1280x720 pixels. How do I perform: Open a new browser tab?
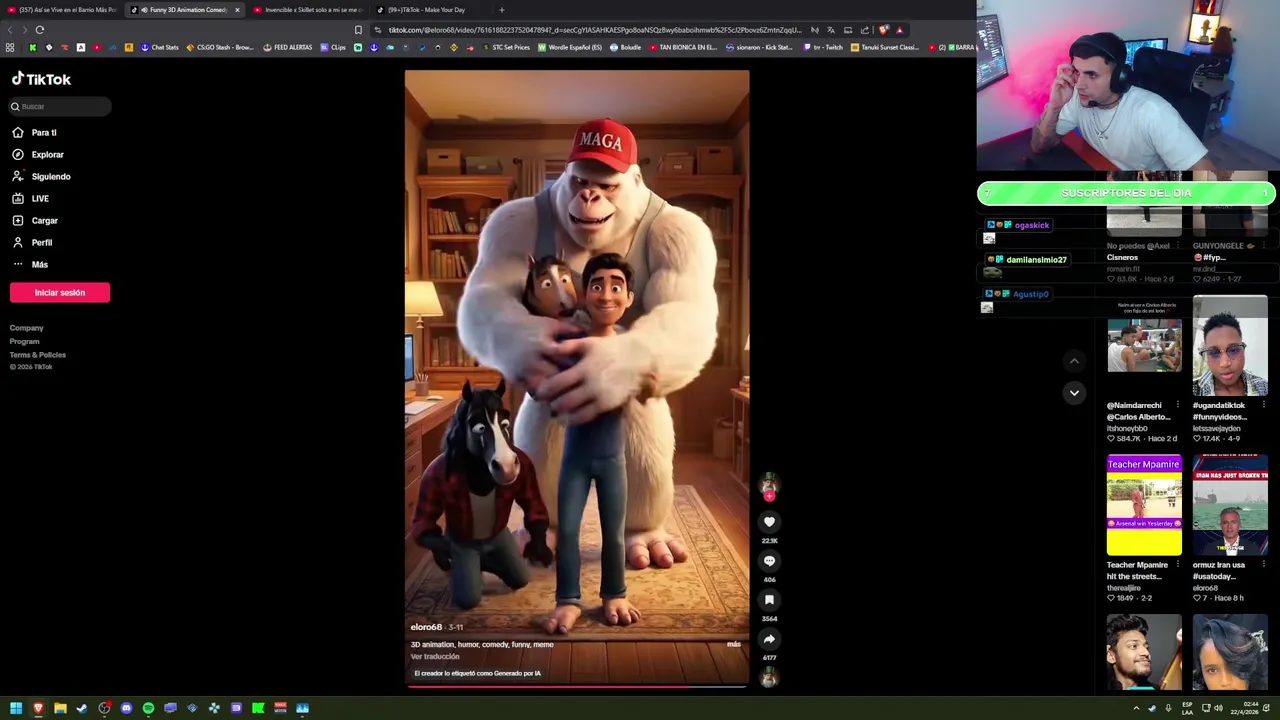[x=501, y=10]
